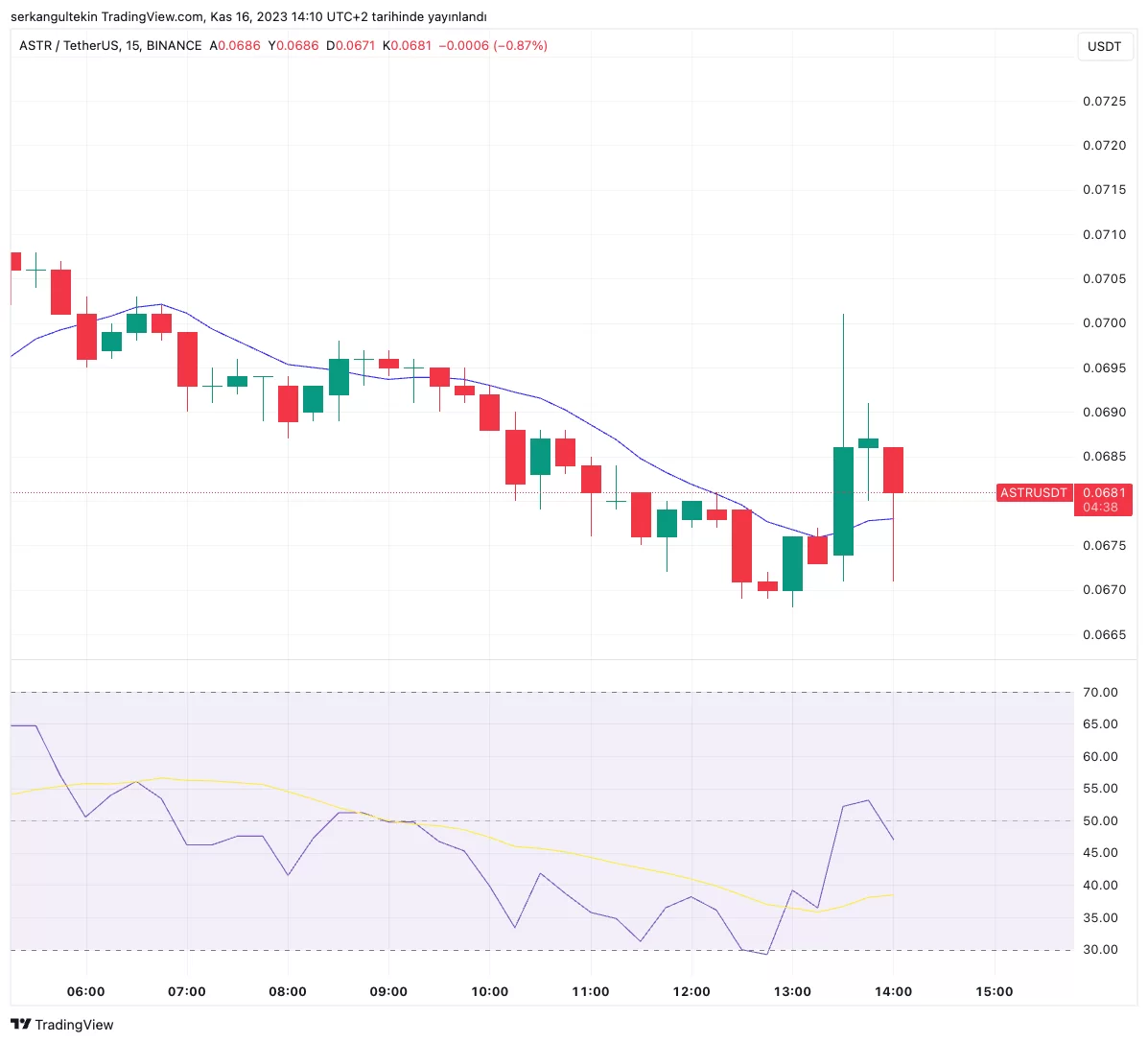Select the 06:00 time axis marker
The image size is (1148, 1043).
point(86,991)
